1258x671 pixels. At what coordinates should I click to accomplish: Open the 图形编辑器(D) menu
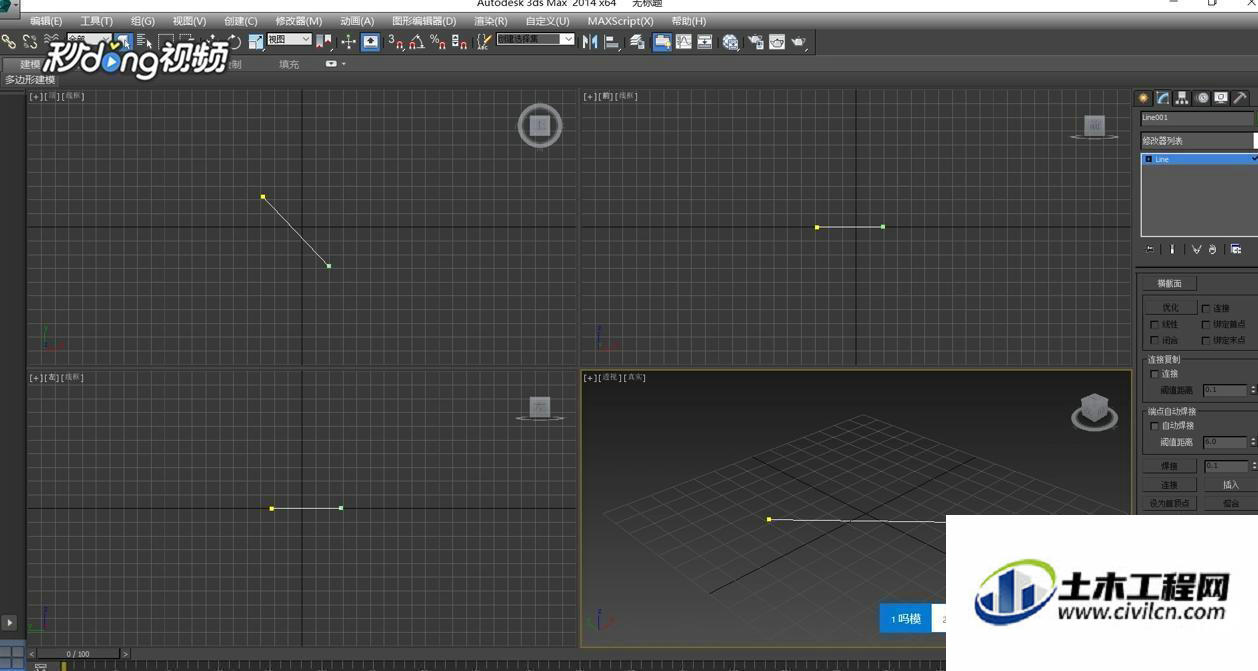coord(424,21)
